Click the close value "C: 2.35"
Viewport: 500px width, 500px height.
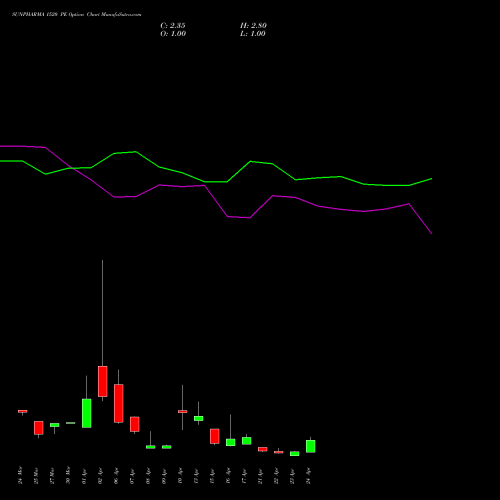173,26
